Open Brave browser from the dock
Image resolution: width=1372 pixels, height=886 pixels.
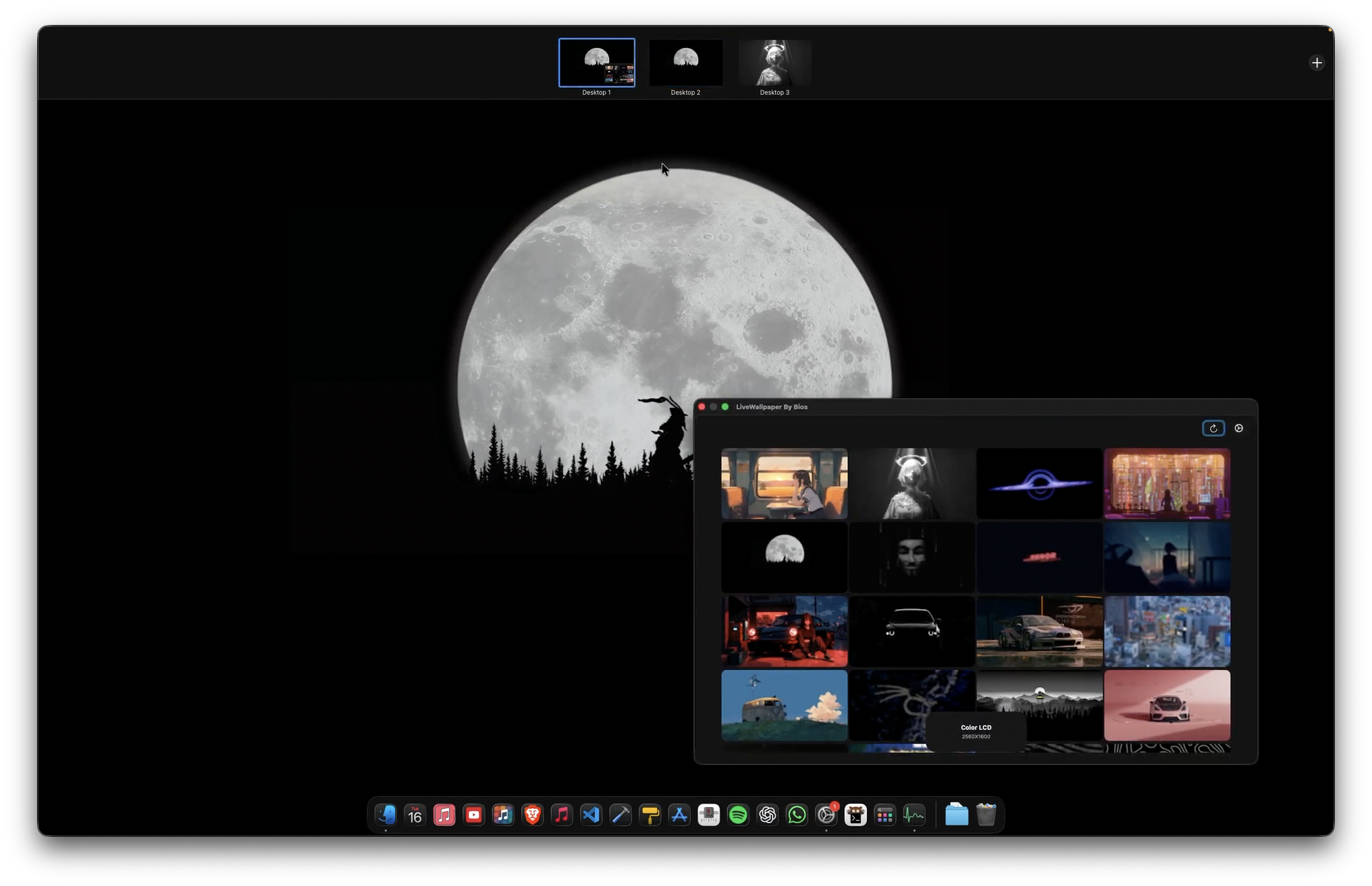pos(532,815)
